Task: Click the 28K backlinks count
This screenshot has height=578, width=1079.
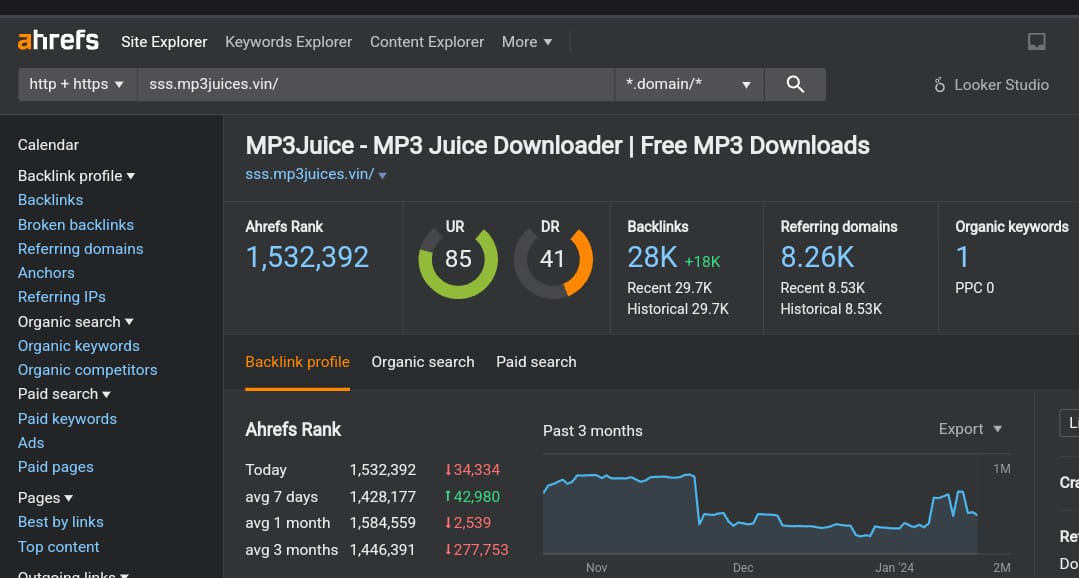Action: (652, 258)
